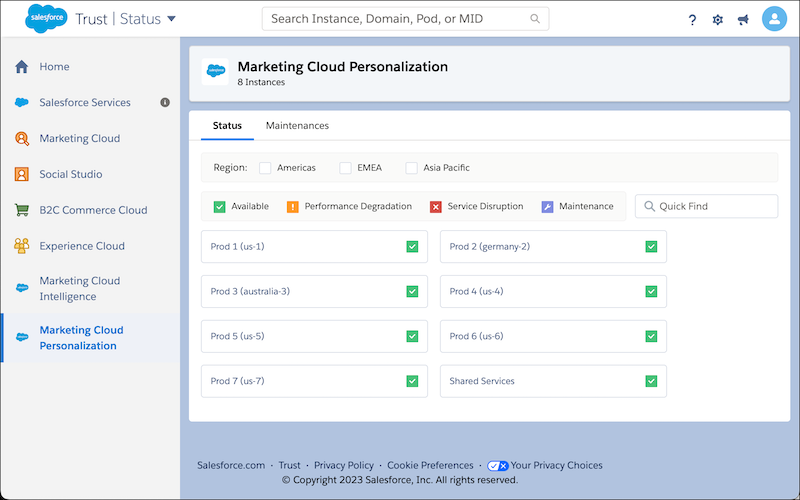The width and height of the screenshot is (800, 500).
Task: Open the Prod 4 (us-4) instance
Action: (x=553, y=291)
